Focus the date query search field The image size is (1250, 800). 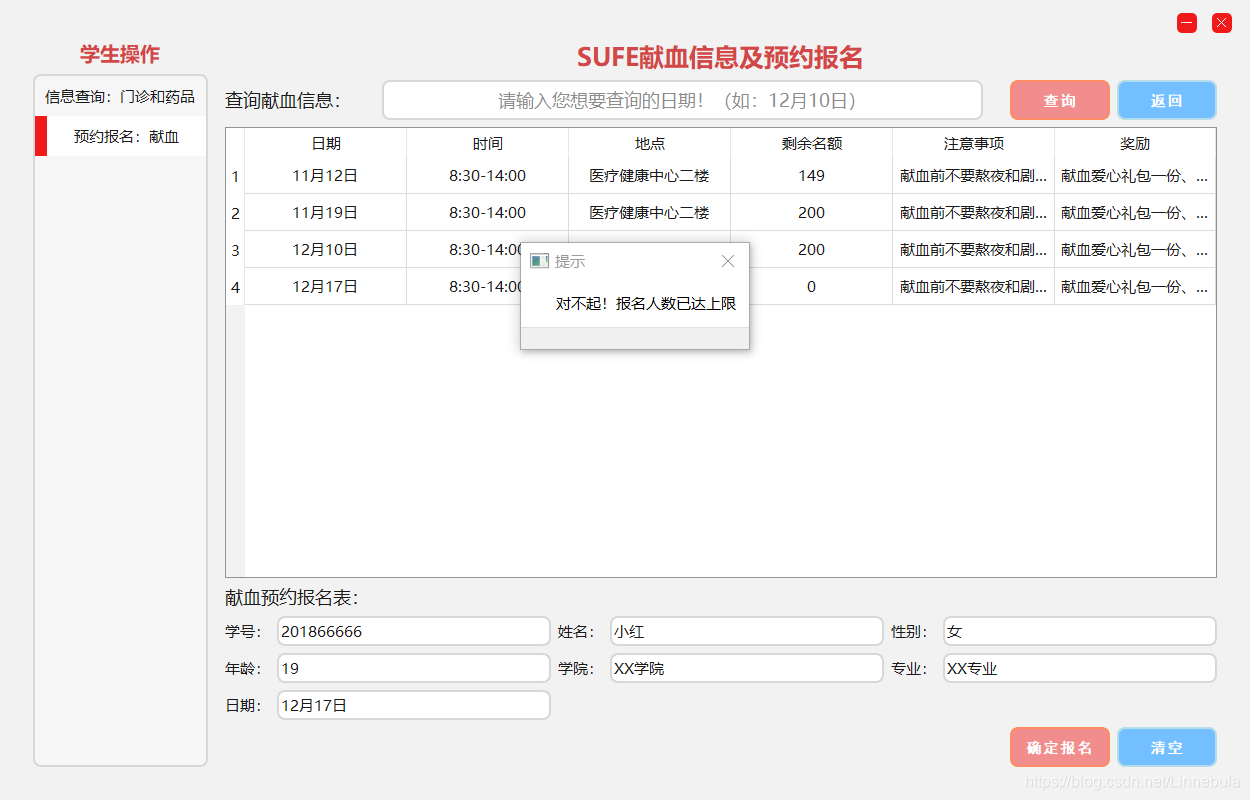(x=683, y=100)
